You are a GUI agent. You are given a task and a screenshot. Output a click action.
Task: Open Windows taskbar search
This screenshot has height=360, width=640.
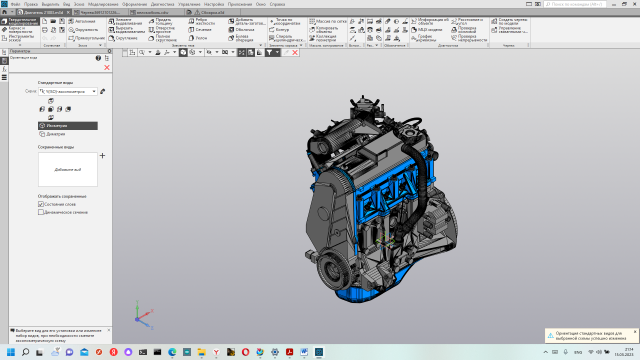25,352
